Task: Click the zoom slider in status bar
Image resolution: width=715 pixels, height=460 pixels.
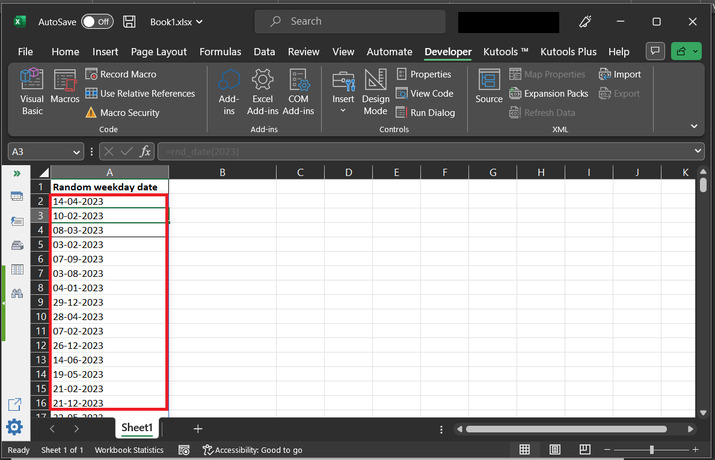Action: [652, 450]
